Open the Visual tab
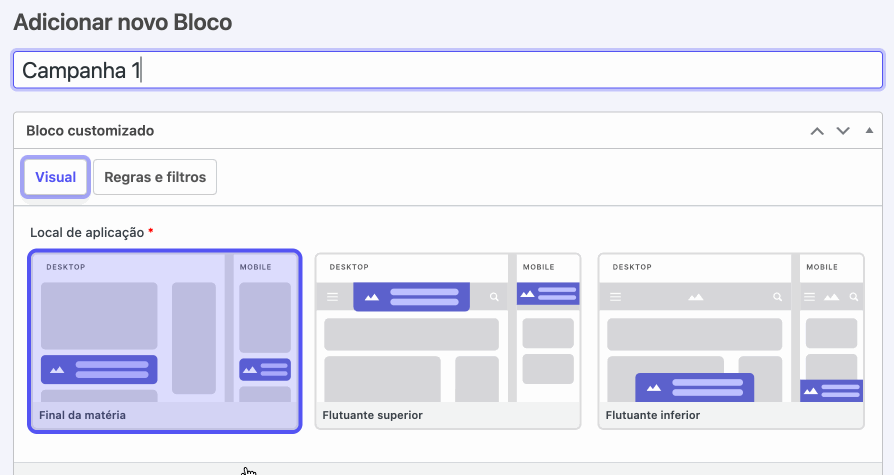This screenshot has width=894, height=475. [55, 177]
